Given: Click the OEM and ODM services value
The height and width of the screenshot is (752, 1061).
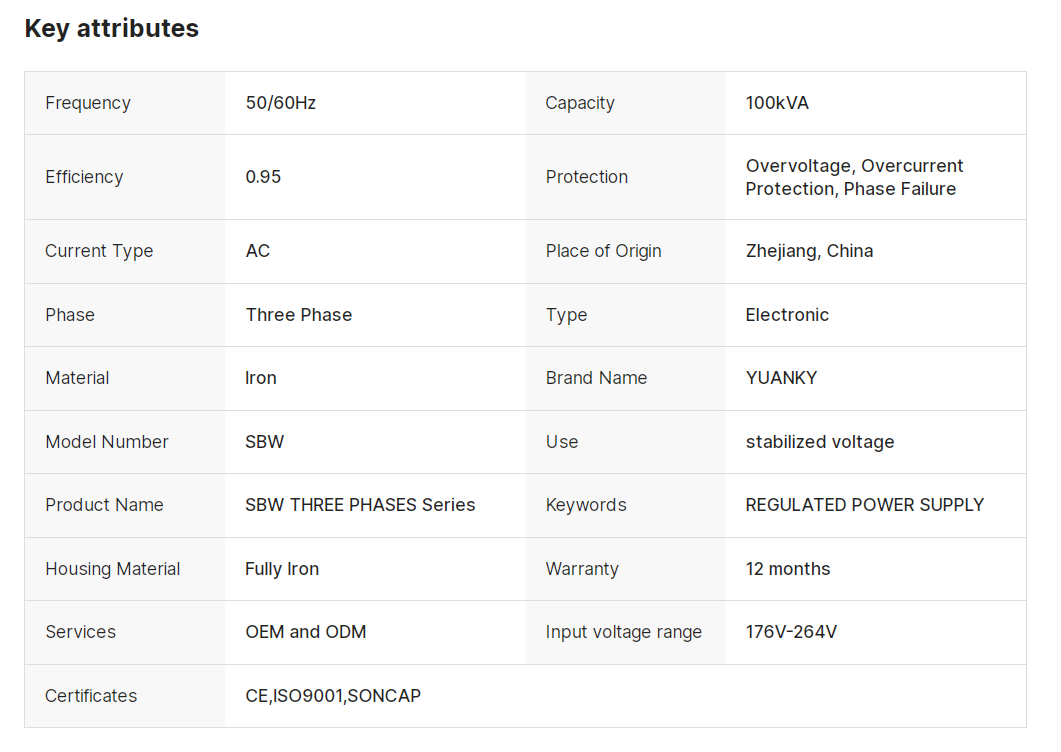Looking at the screenshot, I should (306, 632).
